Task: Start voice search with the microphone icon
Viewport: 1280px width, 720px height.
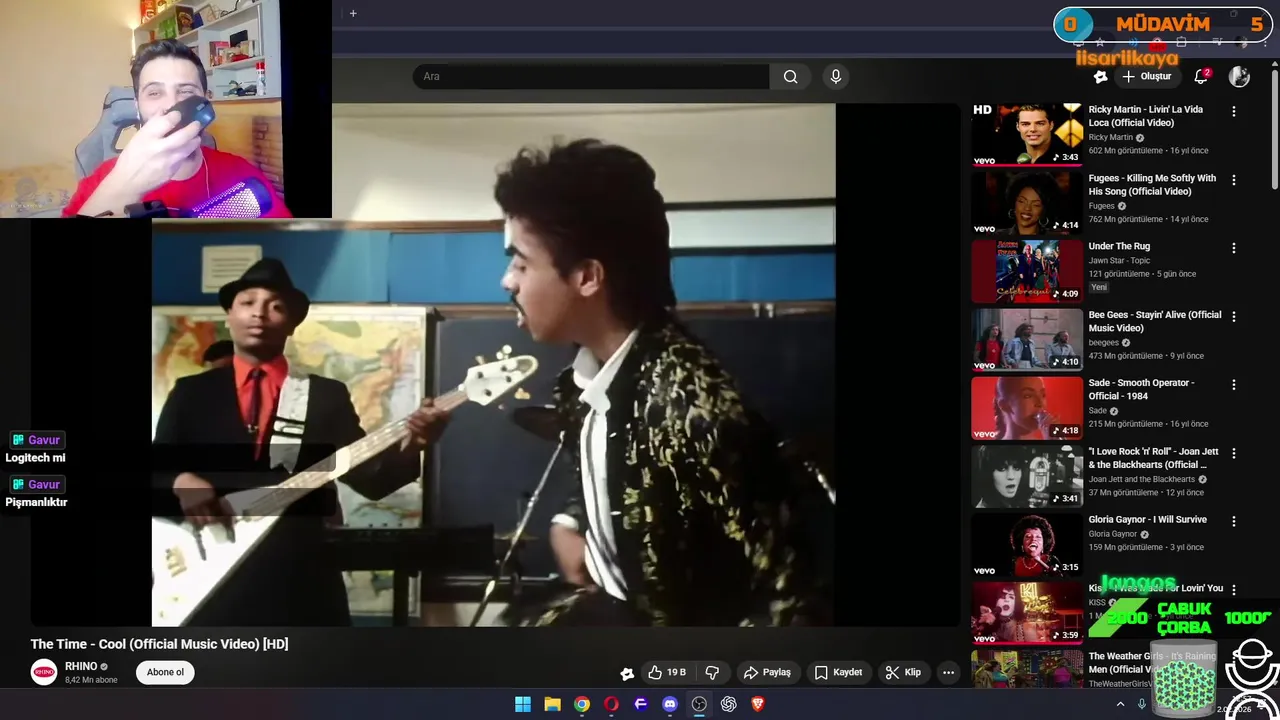Action: pyautogui.click(x=836, y=76)
